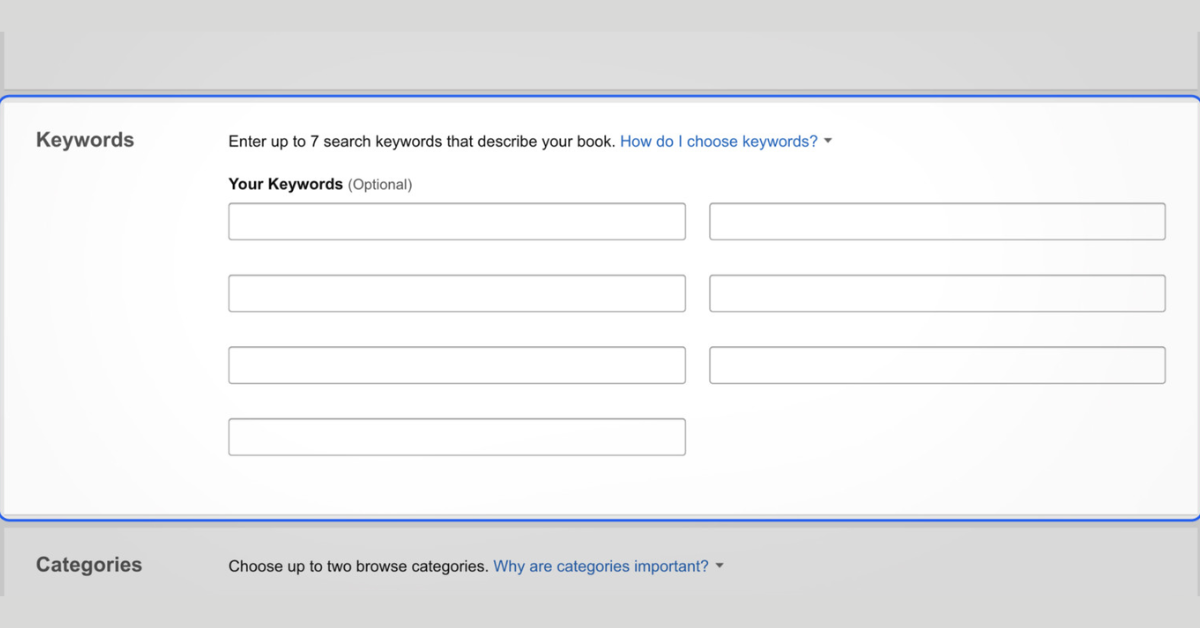This screenshot has height=628, width=1200.
Task: Click the "Enter up to 7 search keywords" instruction
Action: point(421,142)
